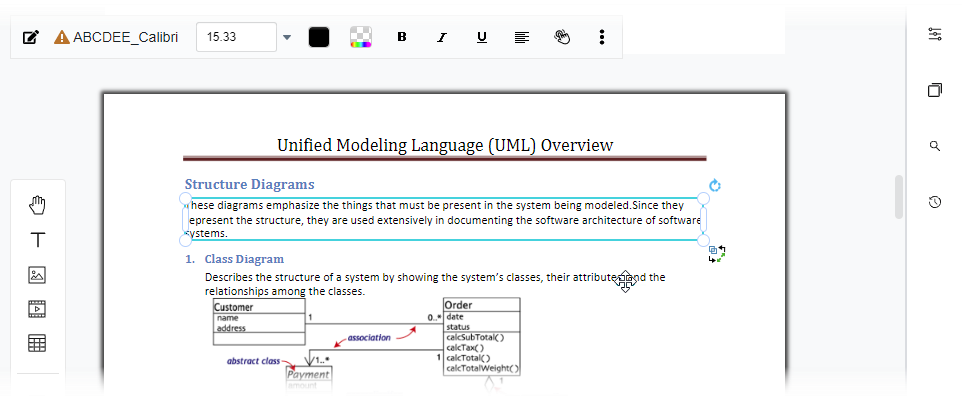Open the history clock icon
The height and width of the screenshot is (397, 962).
(x=934, y=202)
